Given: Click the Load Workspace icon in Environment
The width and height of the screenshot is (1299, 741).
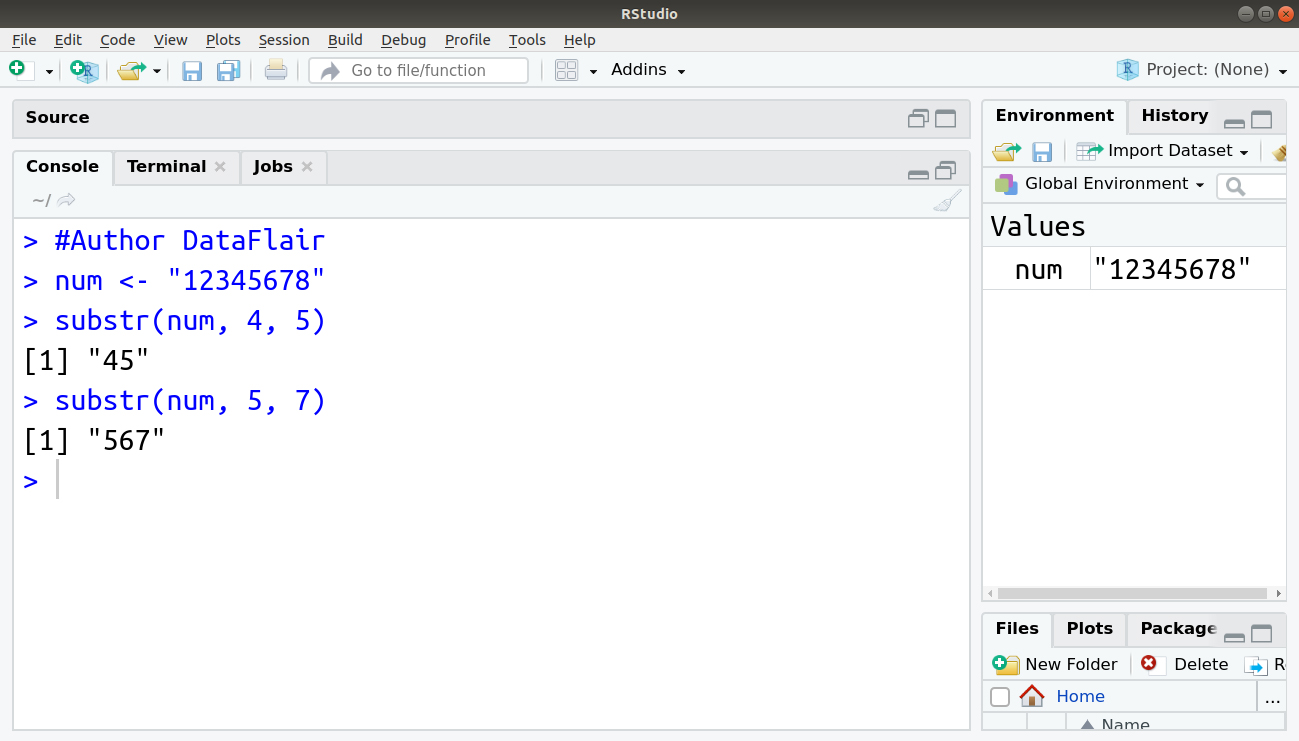Looking at the screenshot, I should pyautogui.click(x=1006, y=151).
